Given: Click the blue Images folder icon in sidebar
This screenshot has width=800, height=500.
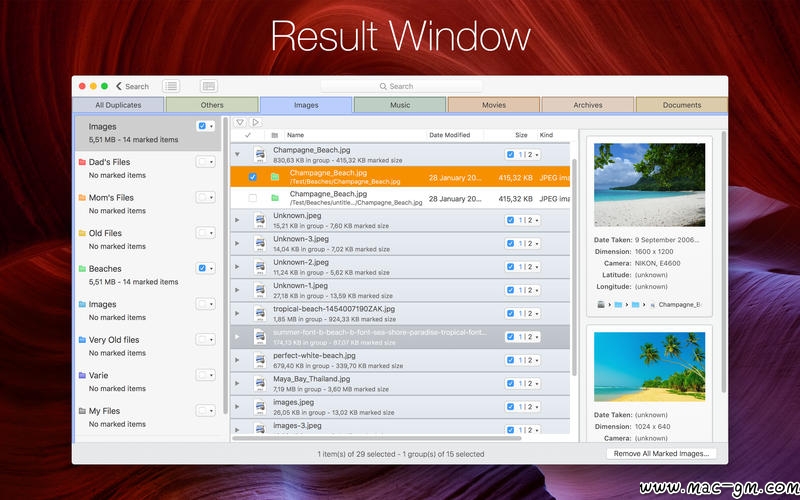Looking at the screenshot, I should point(82,304).
